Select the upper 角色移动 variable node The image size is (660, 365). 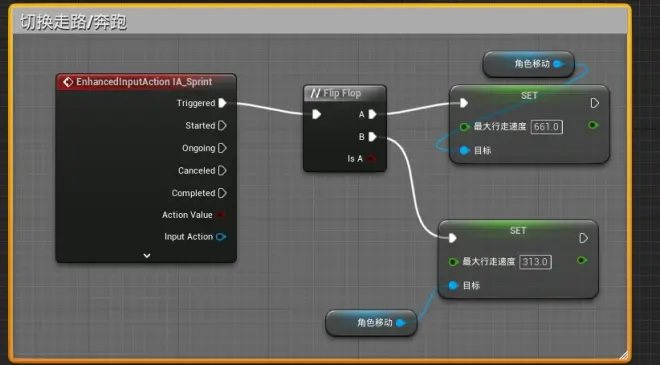pos(529,64)
